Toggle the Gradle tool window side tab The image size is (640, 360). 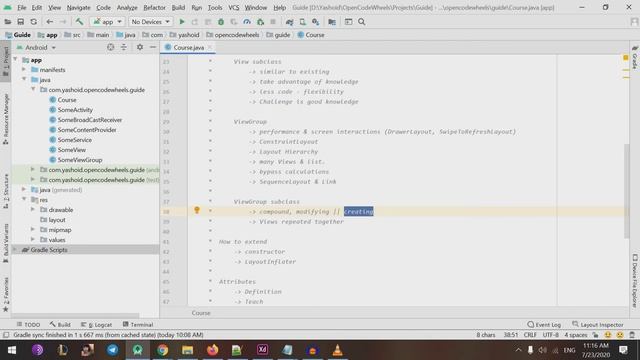tap(635, 57)
